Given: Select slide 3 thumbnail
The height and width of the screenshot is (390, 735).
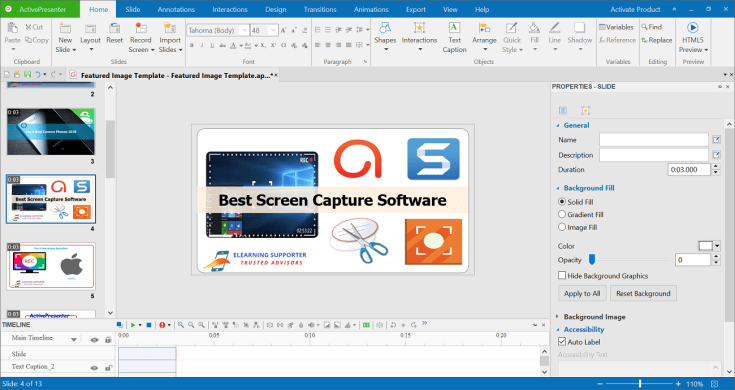Looking at the screenshot, I should pyautogui.click(x=51, y=132).
